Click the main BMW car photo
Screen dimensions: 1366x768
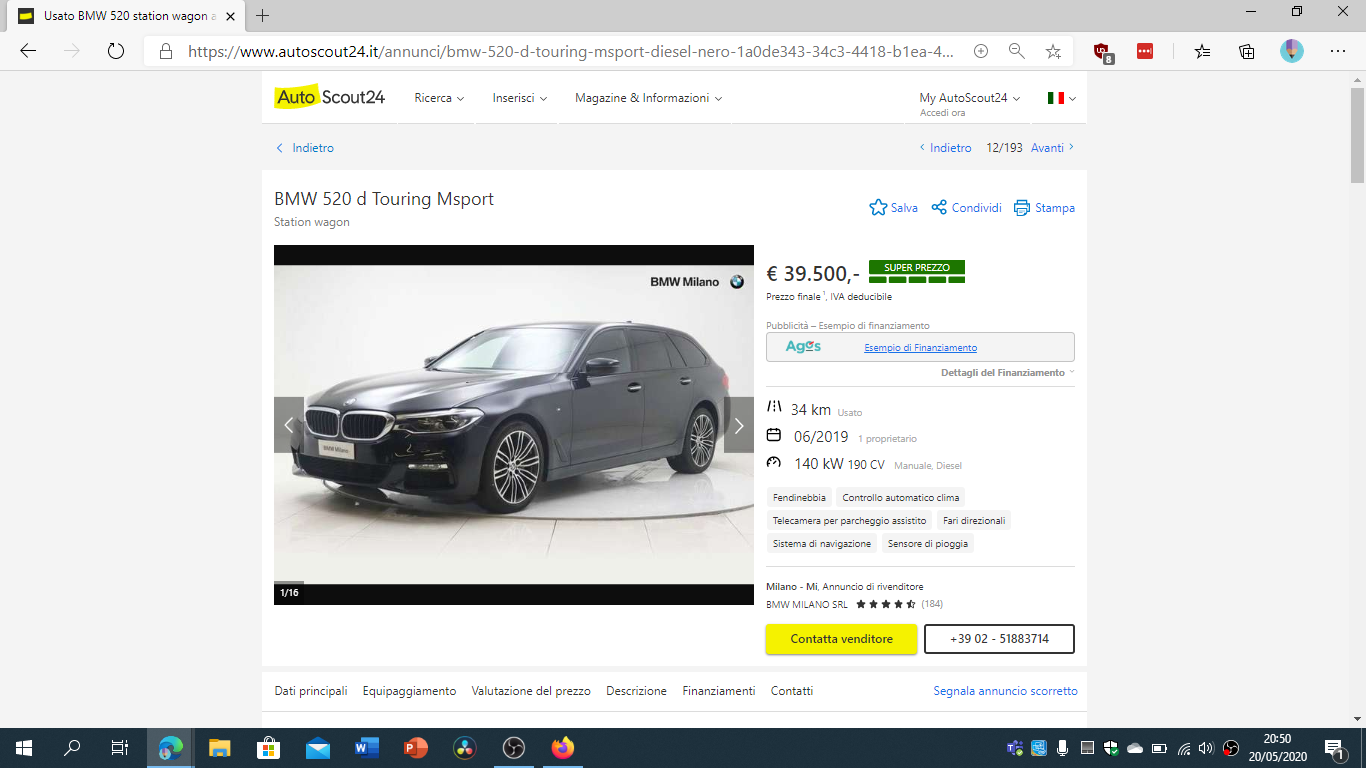(x=514, y=425)
